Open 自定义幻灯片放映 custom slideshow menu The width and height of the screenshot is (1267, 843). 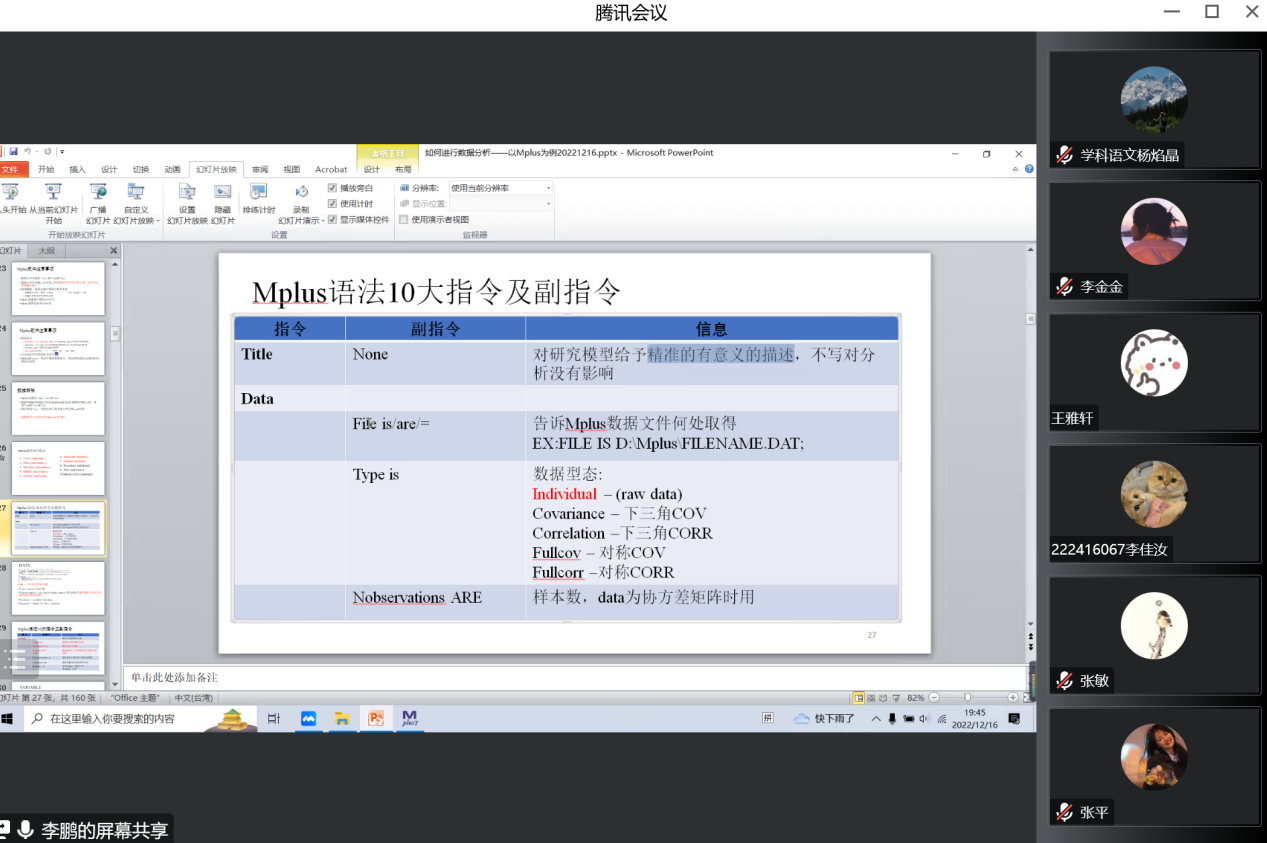136,203
